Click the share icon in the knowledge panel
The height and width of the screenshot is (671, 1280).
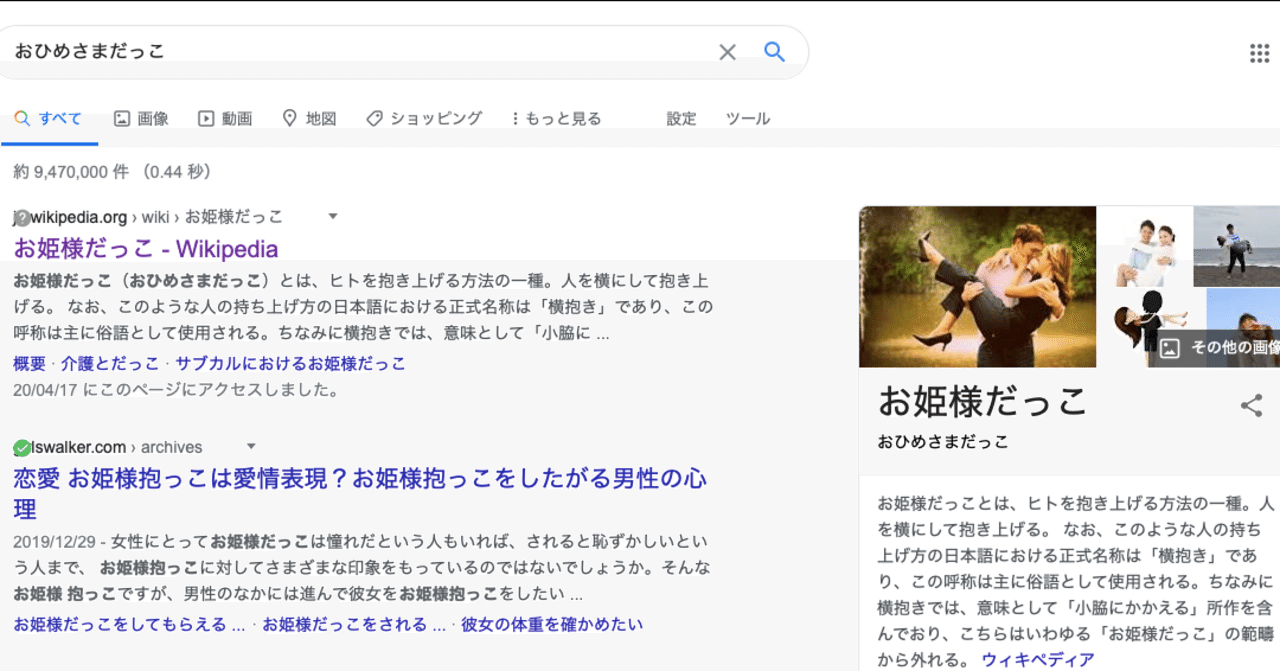(1251, 406)
